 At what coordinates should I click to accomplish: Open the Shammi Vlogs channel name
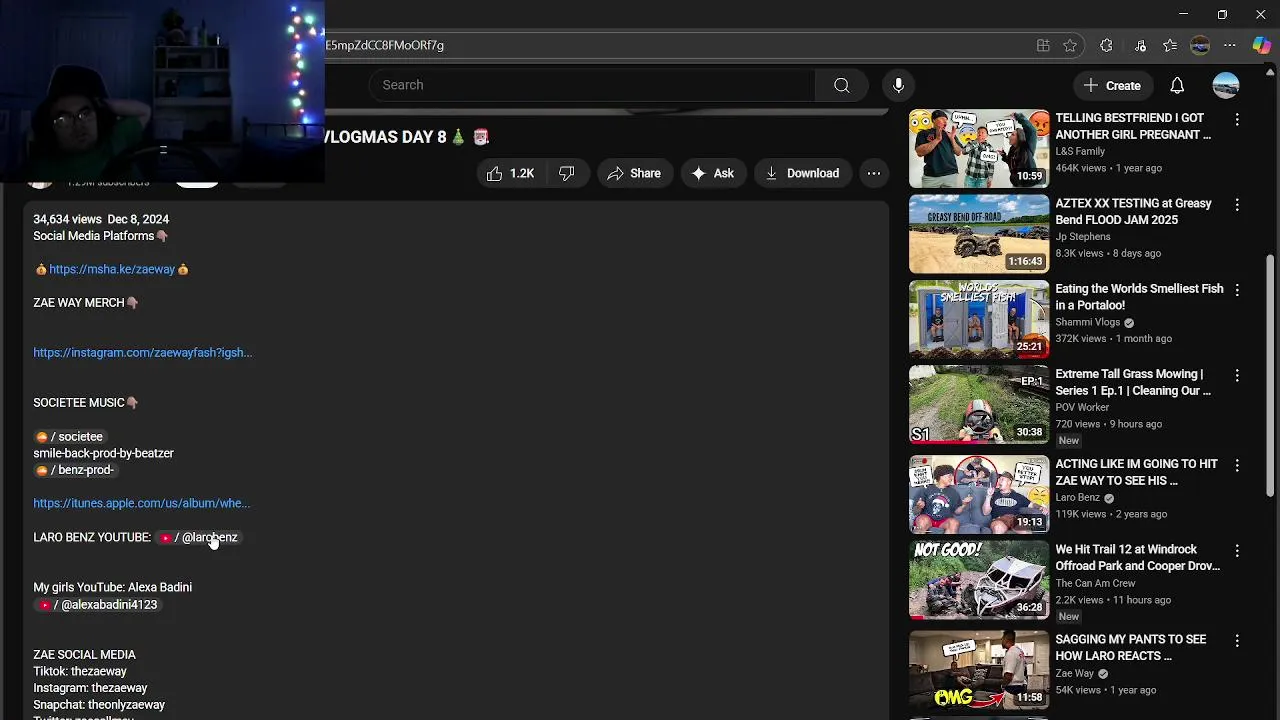(x=1088, y=322)
